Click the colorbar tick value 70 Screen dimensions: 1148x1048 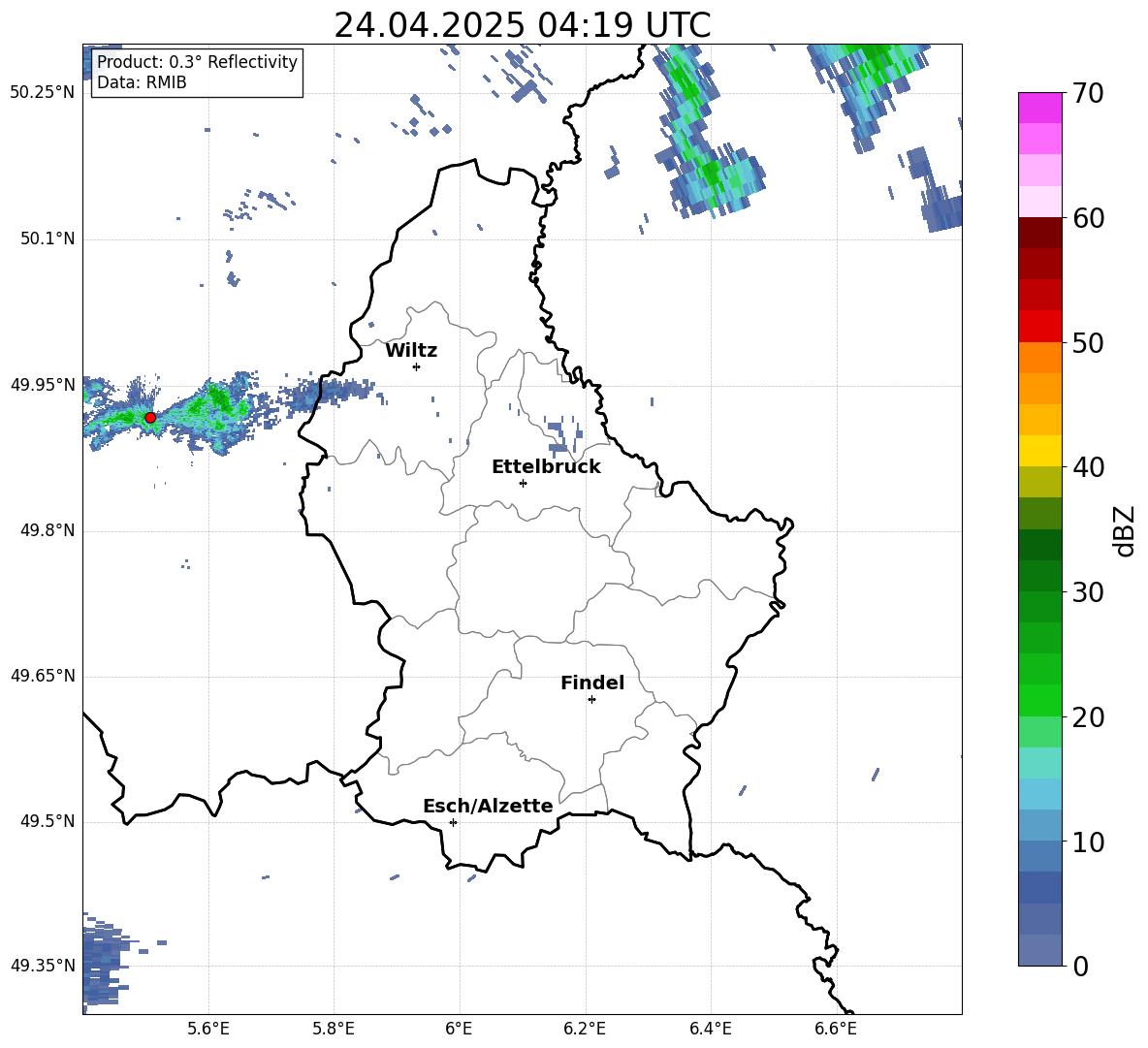click(x=1088, y=94)
